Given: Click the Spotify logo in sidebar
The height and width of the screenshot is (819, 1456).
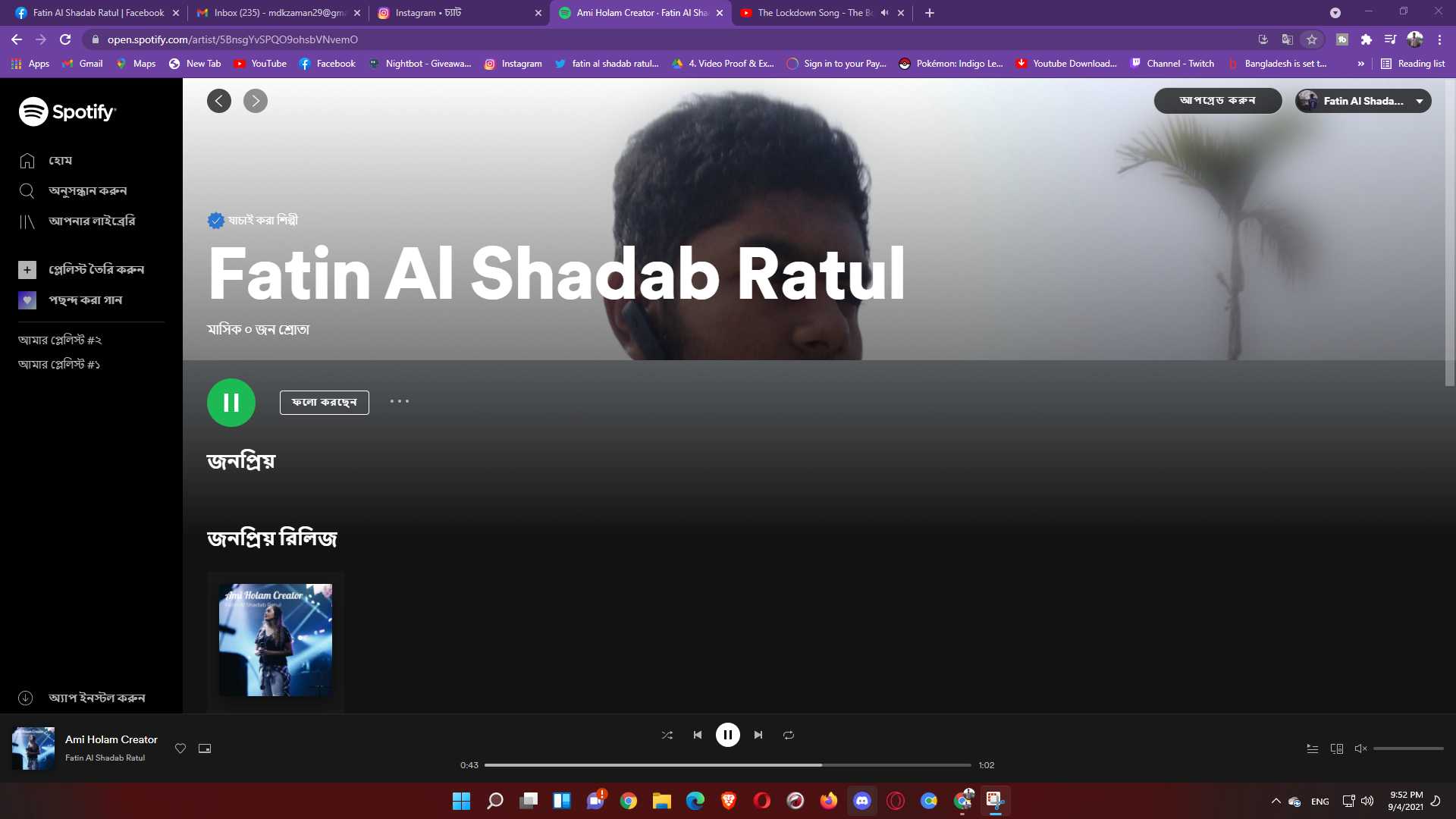Looking at the screenshot, I should (x=67, y=111).
